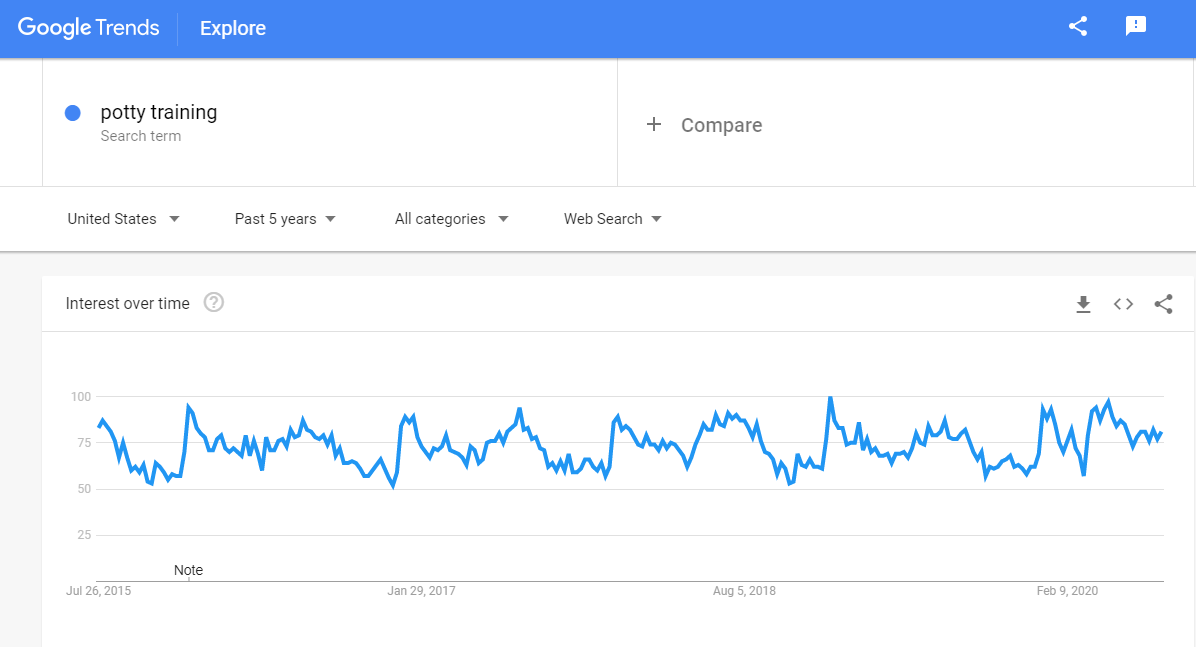The width and height of the screenshot is (1196, 647).
Task: Click the Google Trends logo
Action: coord(88,28)
